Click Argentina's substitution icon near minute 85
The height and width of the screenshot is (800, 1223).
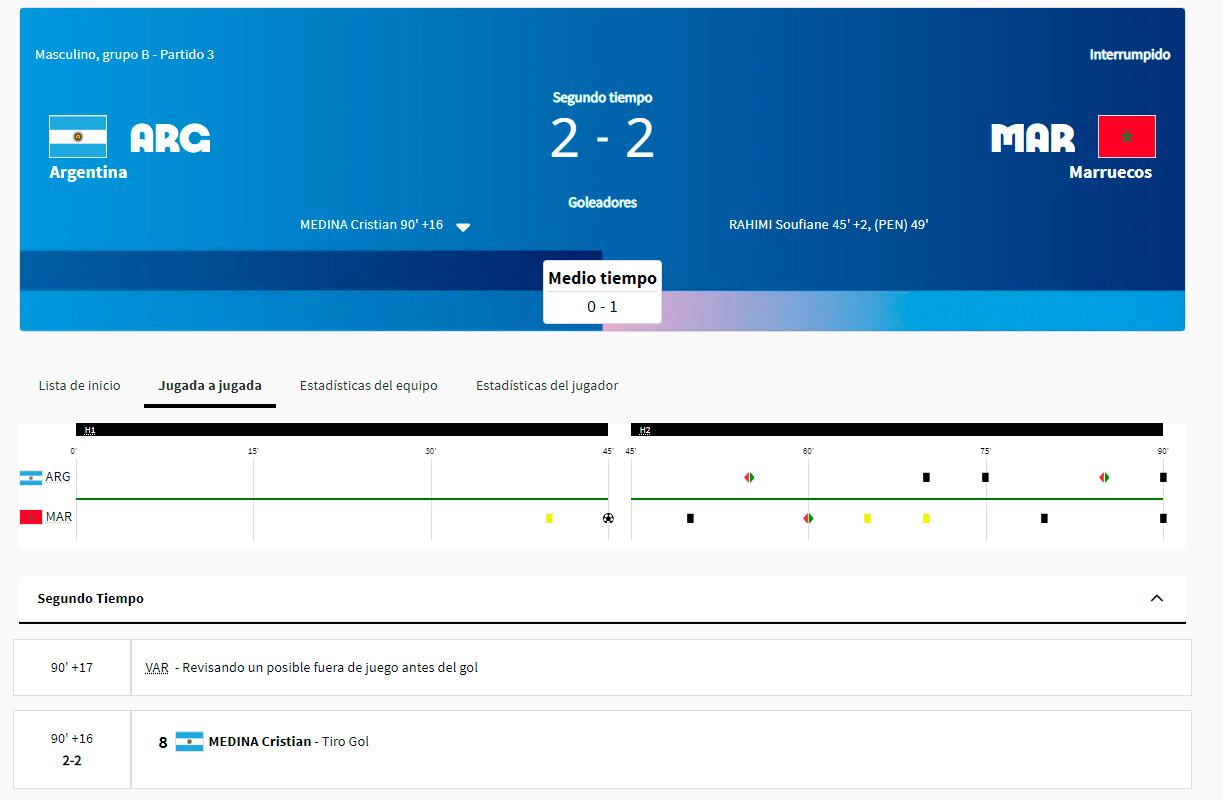[x=1104, y=477]
